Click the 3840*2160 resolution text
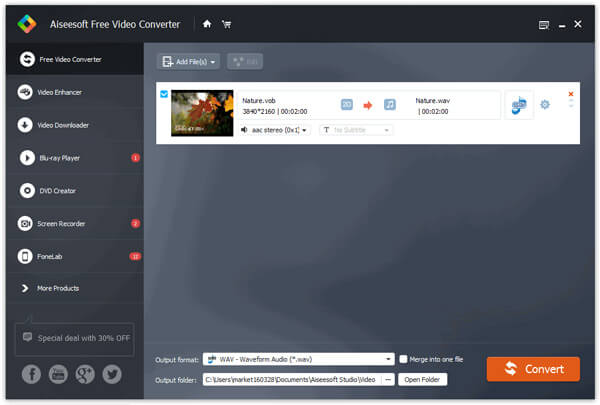The image size is (600, 405). coord(259,111)
